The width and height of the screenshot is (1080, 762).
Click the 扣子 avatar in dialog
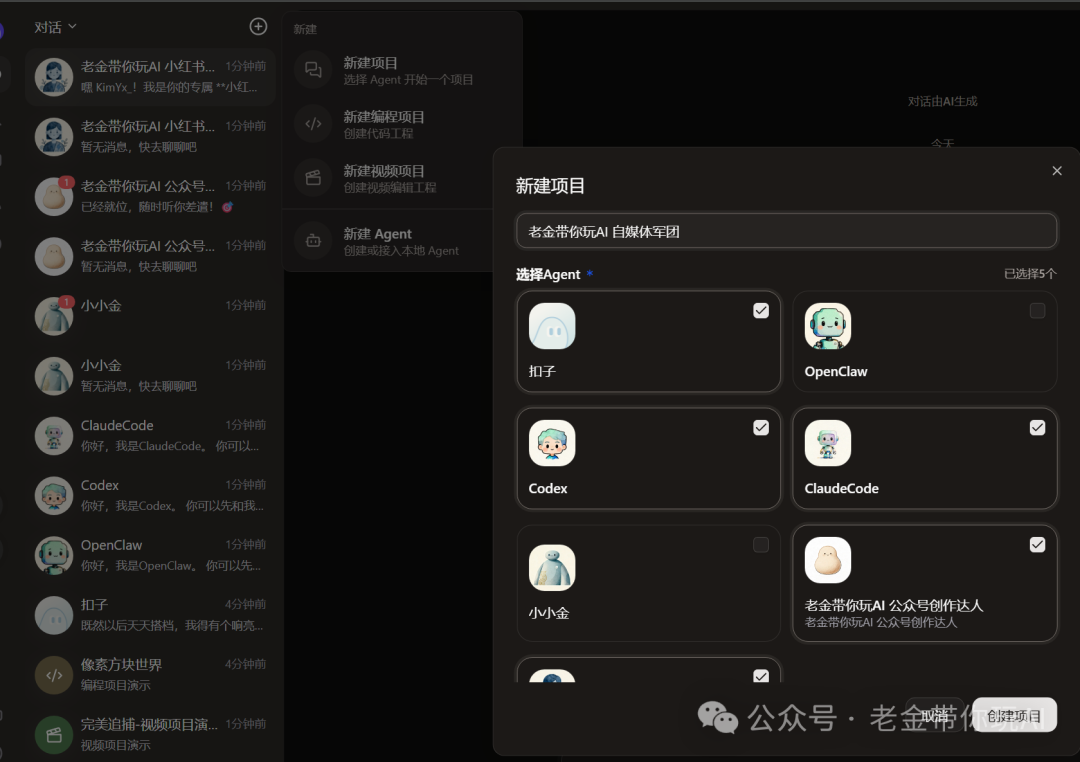552,326
